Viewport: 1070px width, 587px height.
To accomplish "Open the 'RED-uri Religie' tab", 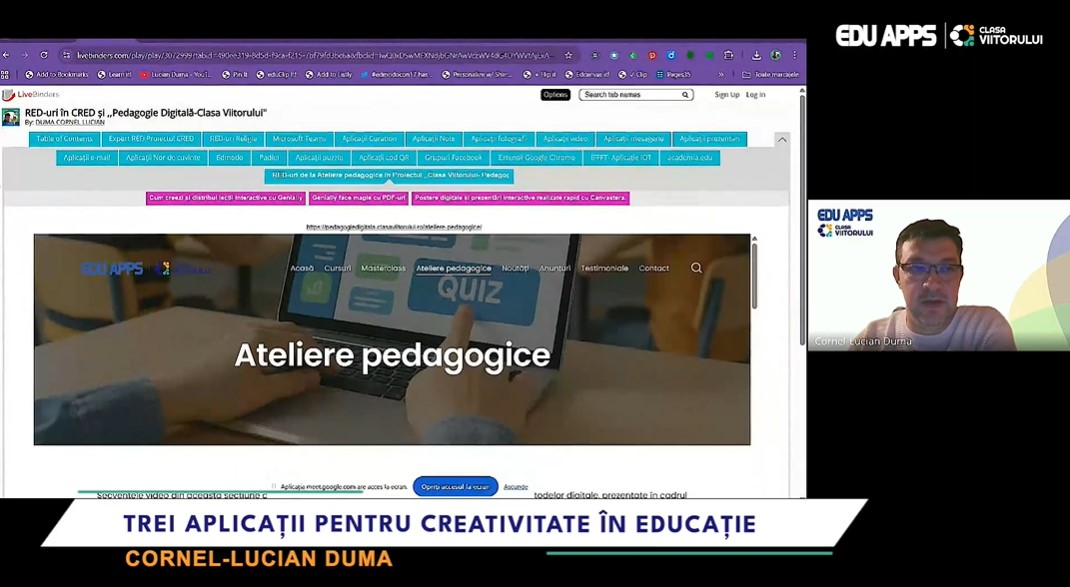I will coord(233,139).
